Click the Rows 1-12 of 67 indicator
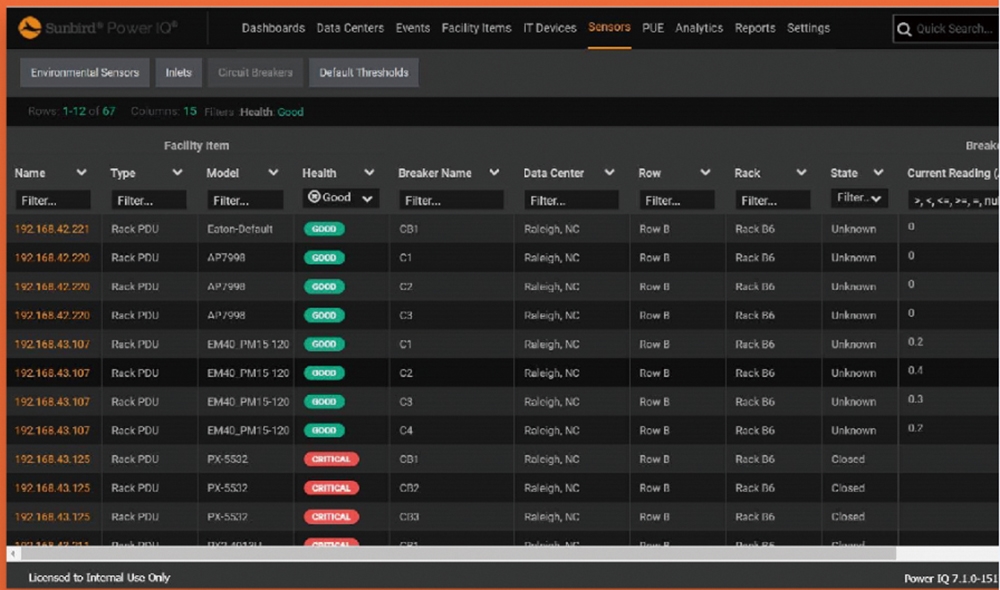 (x=71, y=111)
